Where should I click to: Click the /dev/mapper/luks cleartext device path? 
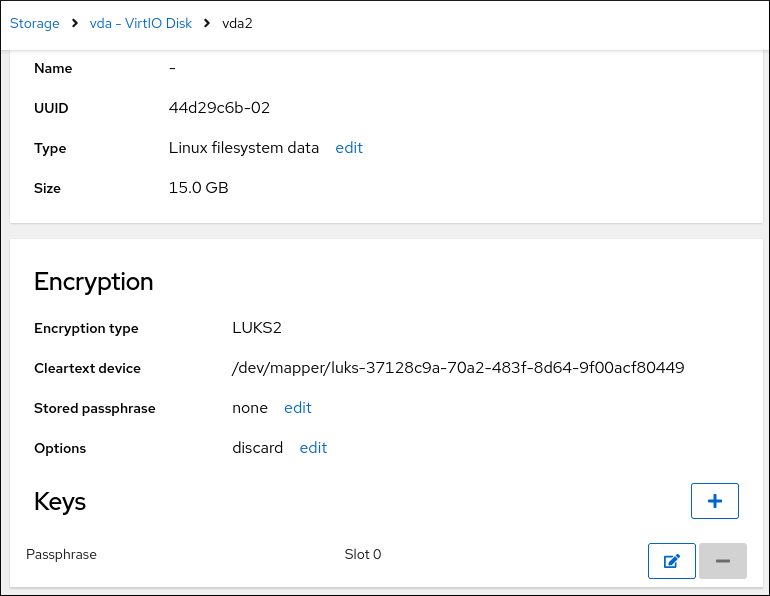[458, 368]
